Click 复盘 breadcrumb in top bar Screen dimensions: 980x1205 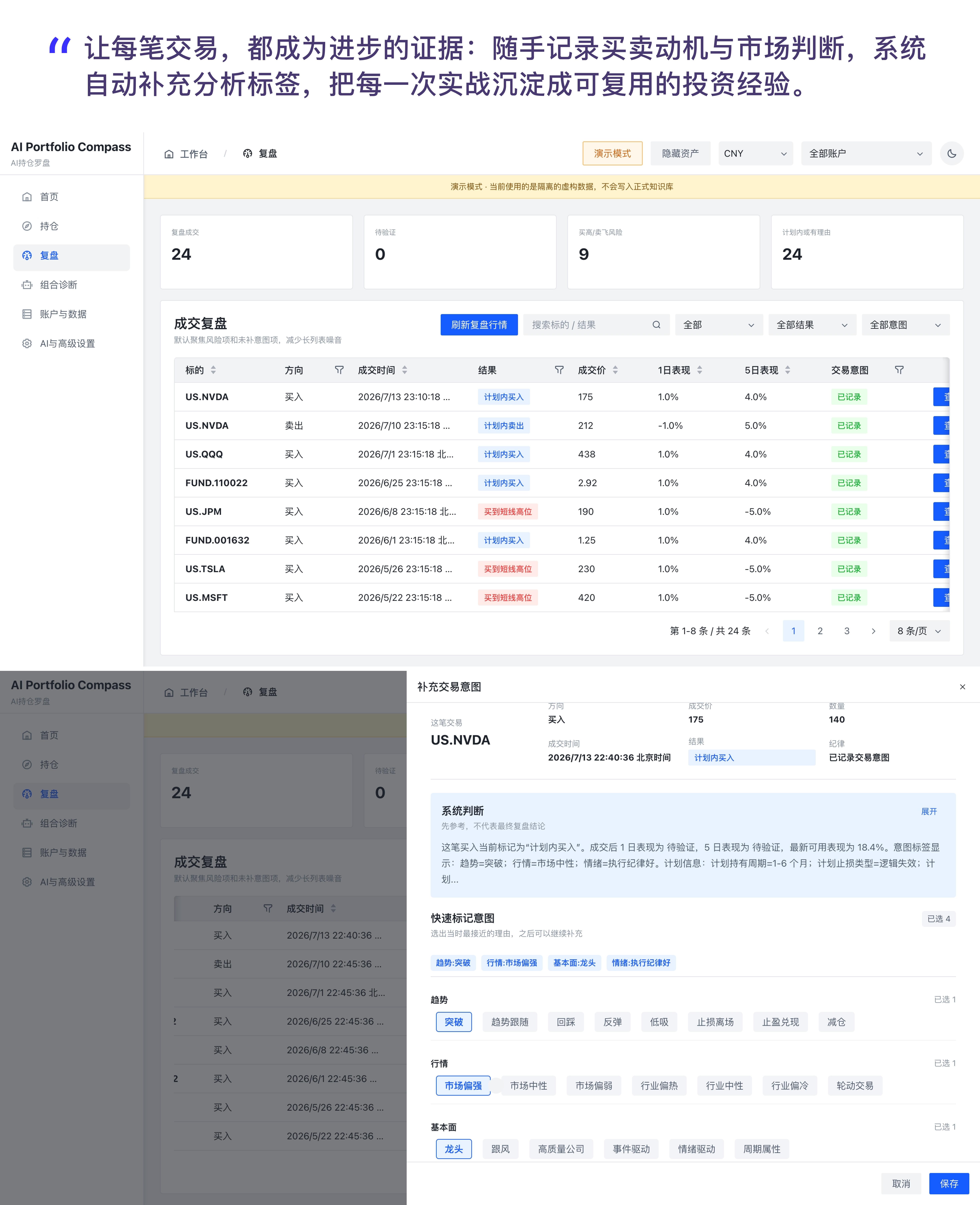[260, 154]
